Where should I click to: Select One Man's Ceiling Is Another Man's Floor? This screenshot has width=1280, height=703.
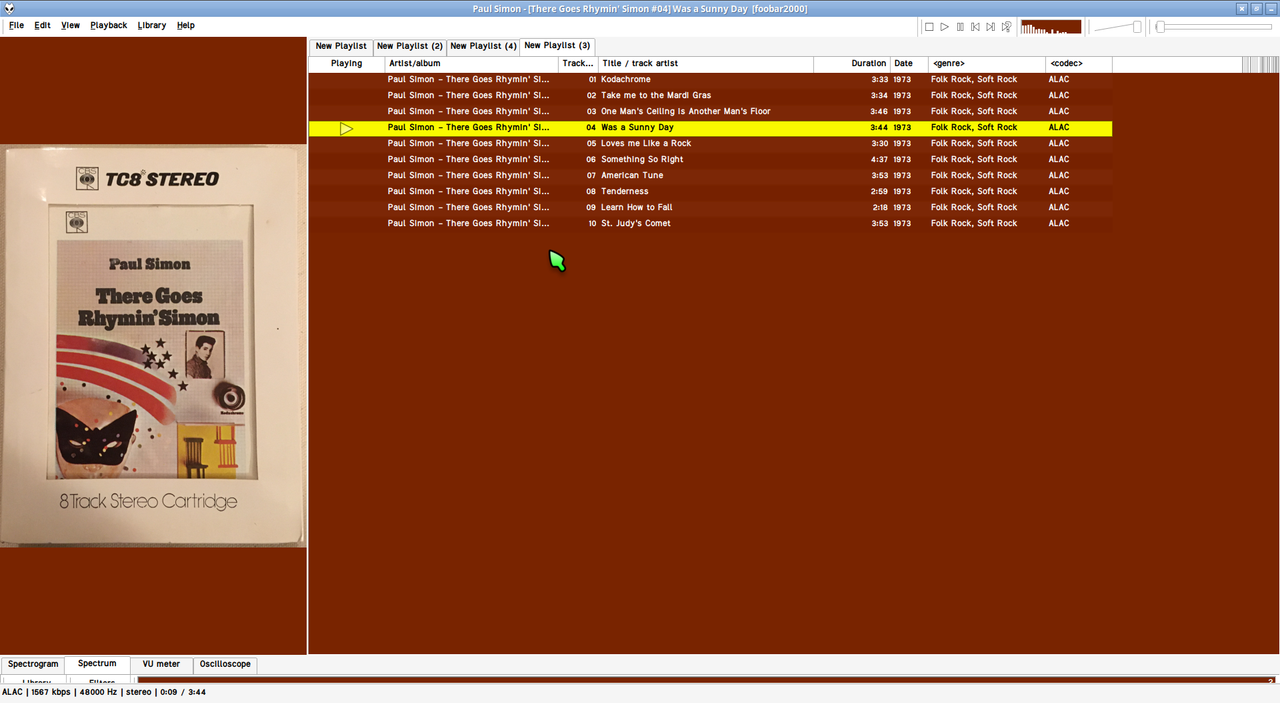(710, 112)
